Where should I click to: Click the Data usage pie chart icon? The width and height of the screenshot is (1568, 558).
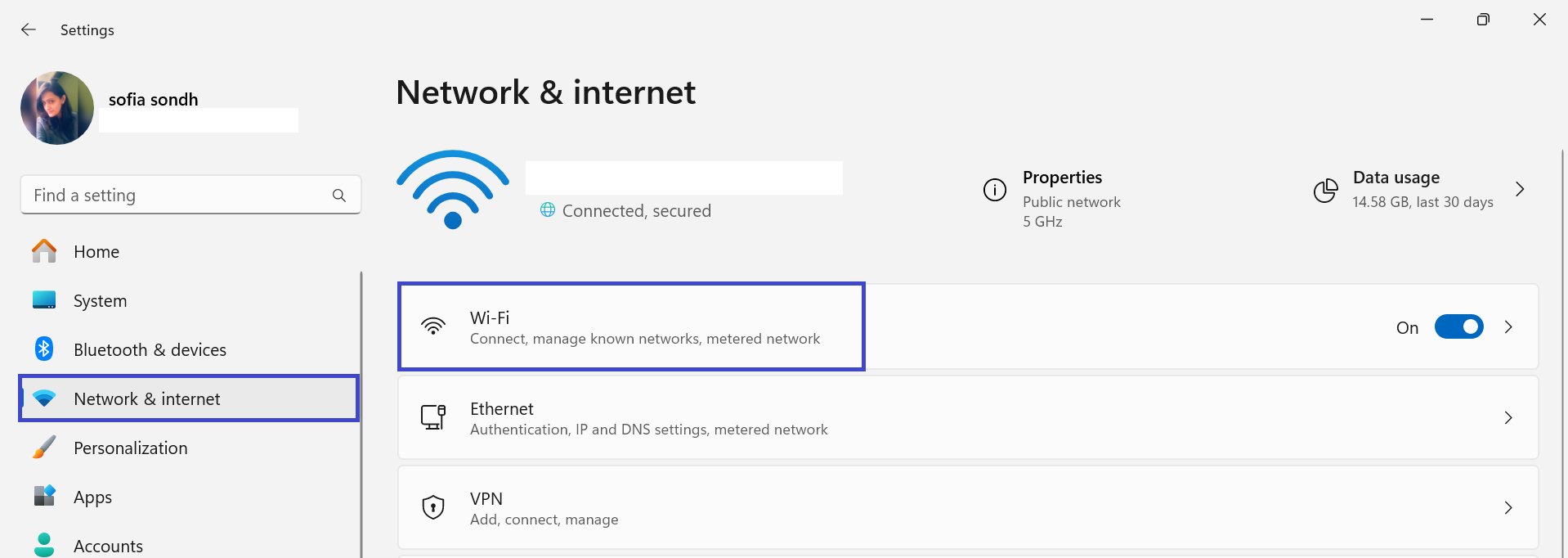1325,191
